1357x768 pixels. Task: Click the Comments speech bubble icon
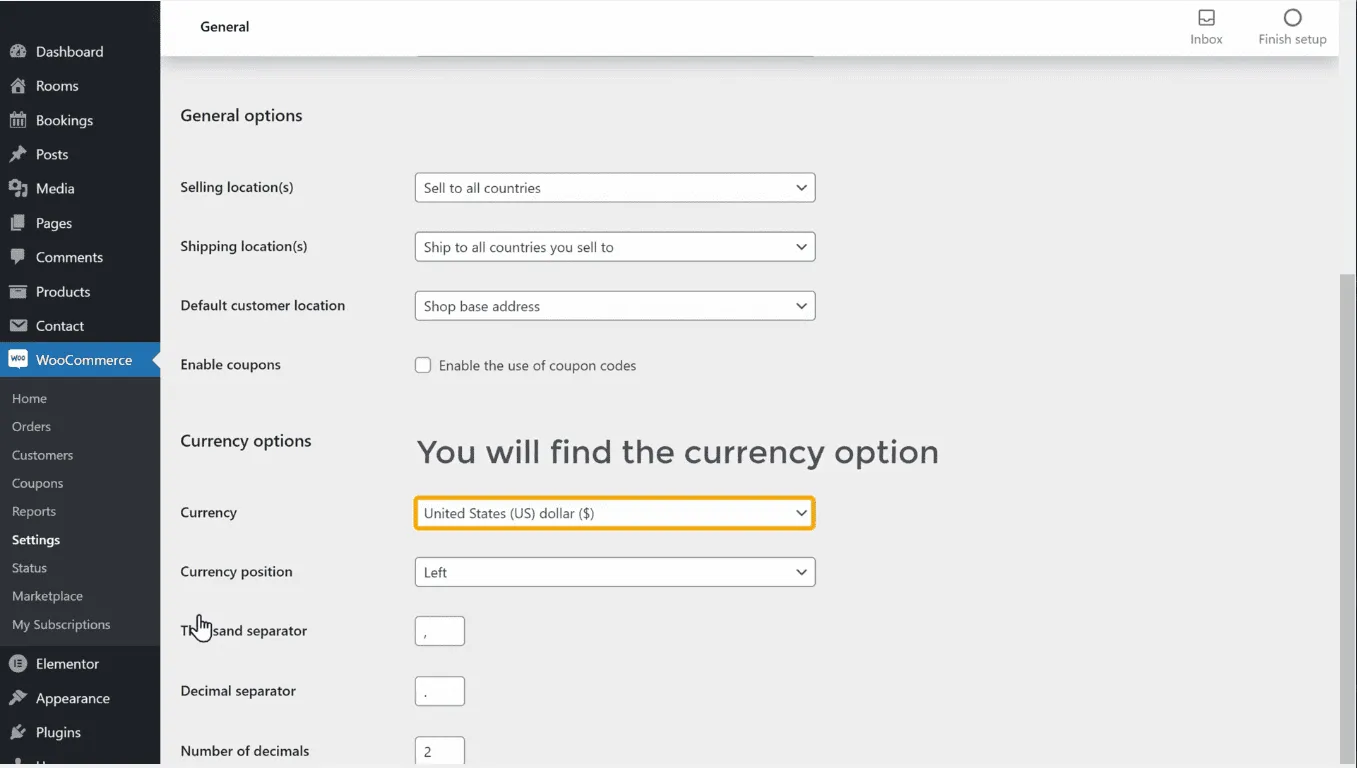[x=18, y=257]
